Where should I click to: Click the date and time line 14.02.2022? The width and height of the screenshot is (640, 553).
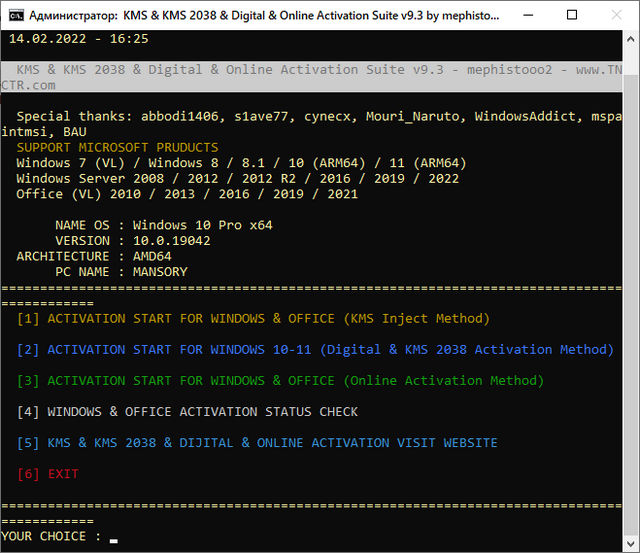coord(79,39)
